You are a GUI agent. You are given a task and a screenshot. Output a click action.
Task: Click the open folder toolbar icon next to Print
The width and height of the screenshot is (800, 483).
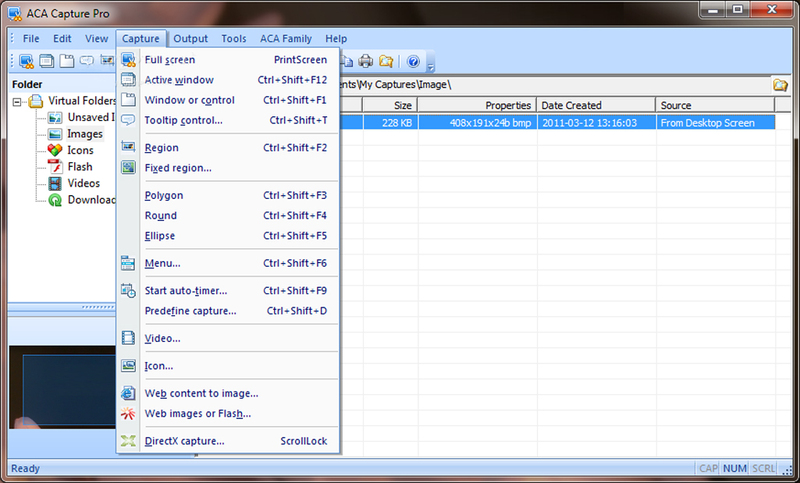coord(386,61)
